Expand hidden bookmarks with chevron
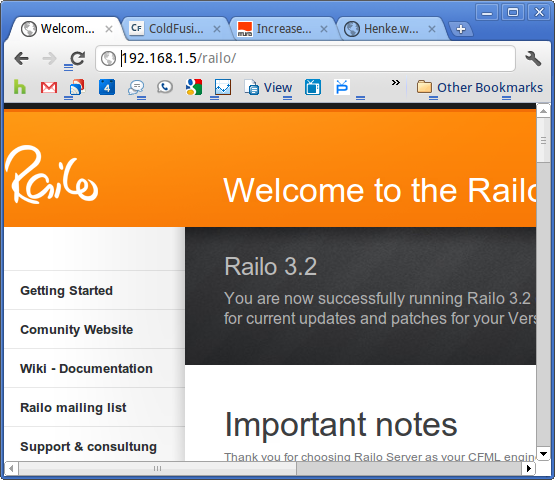Image resolution: width=555 pixels, height=480 pixels. pos(395,82)
